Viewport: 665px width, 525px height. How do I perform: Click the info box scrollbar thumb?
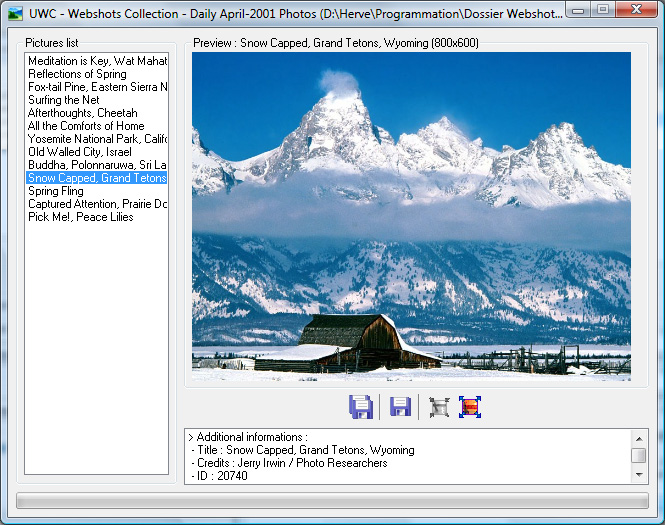pyautogui.click(x=639, y=455)
